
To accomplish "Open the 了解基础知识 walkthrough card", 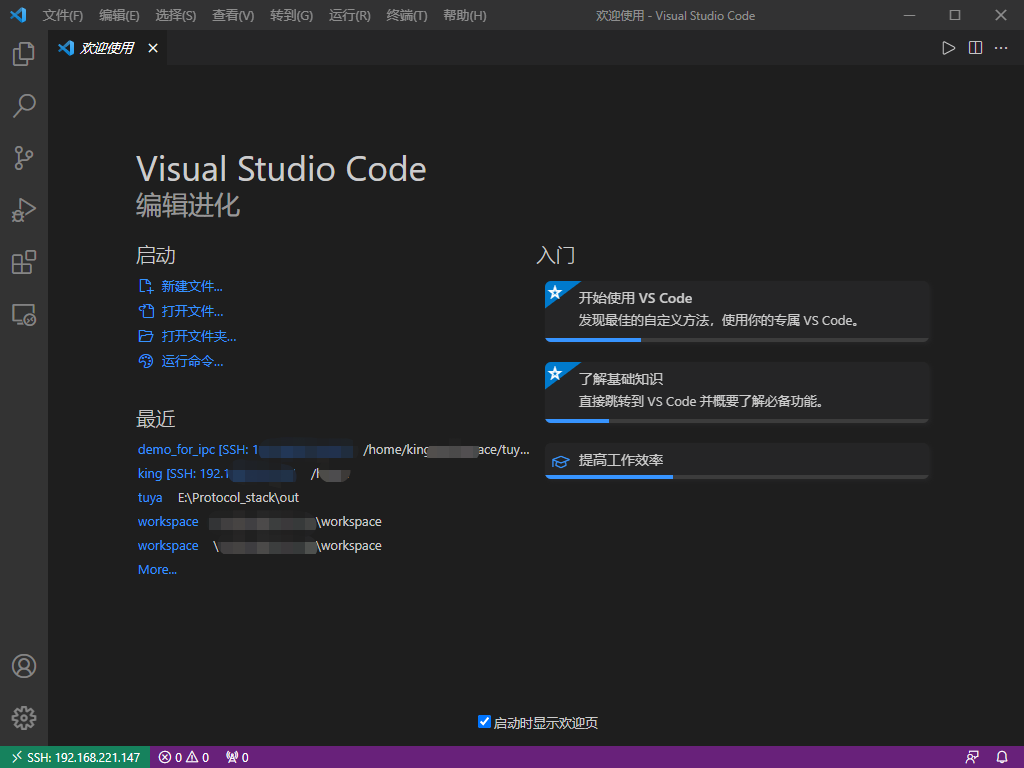I will pyautogui.click(x=737, y=392).
